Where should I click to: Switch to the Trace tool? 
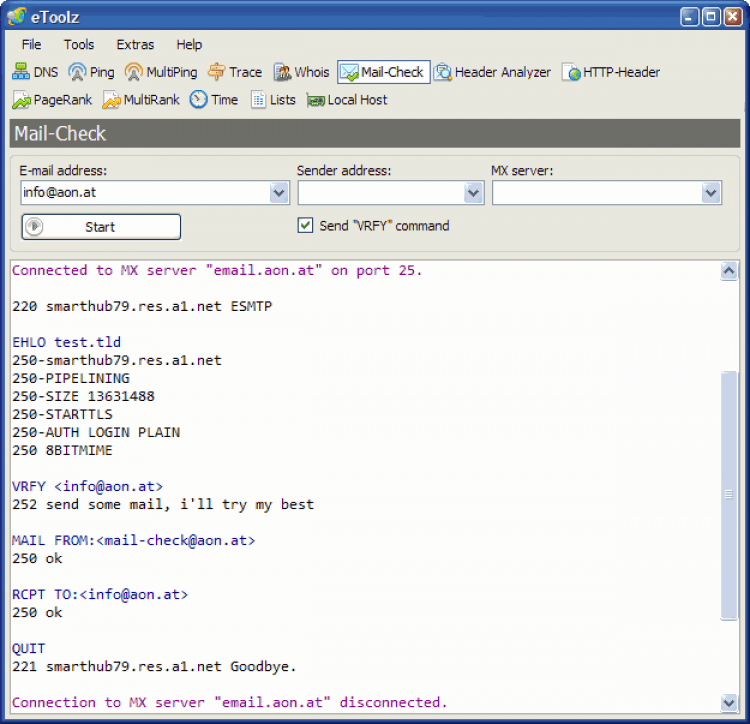(234, 72)
